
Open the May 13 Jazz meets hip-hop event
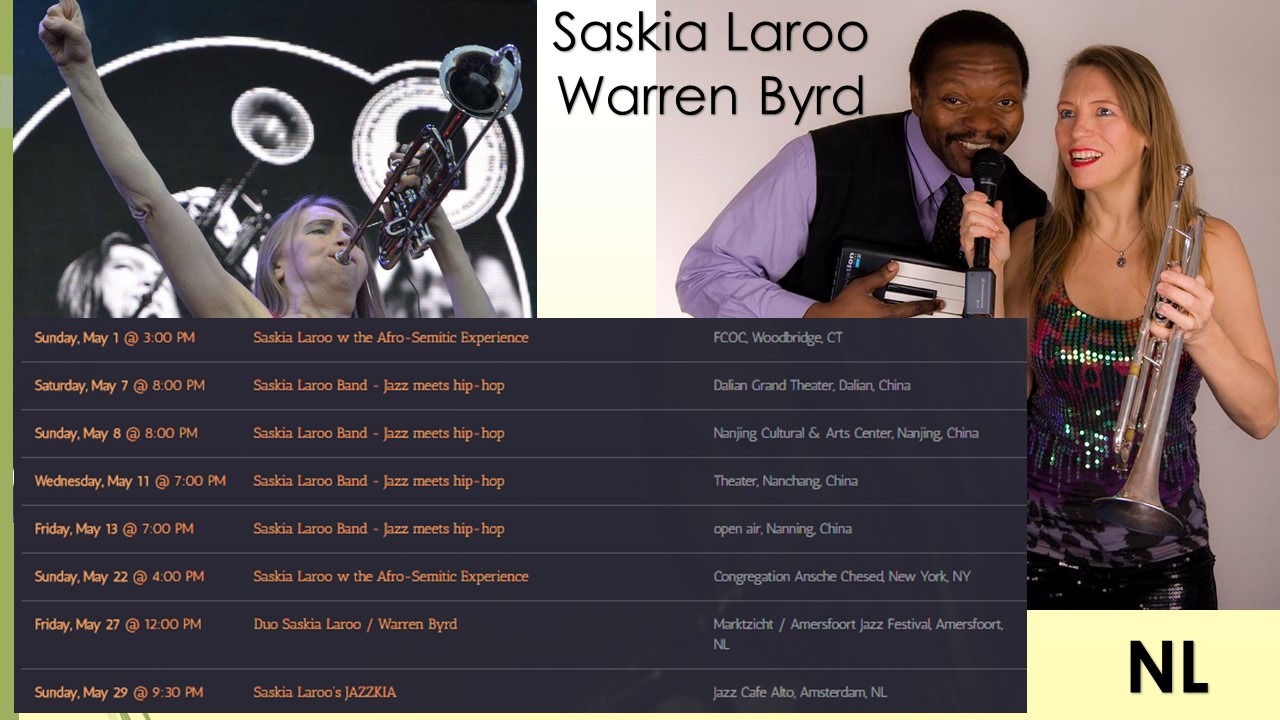click(379, 529)
